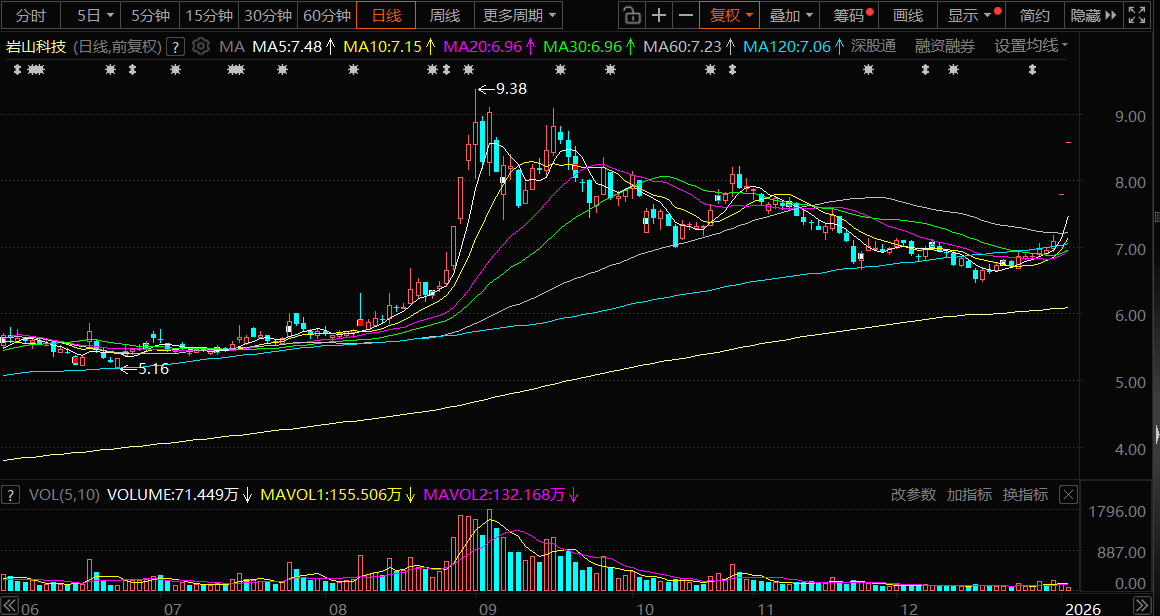
Task: Click the minus zoom-out icon
Action: point(686,15)
